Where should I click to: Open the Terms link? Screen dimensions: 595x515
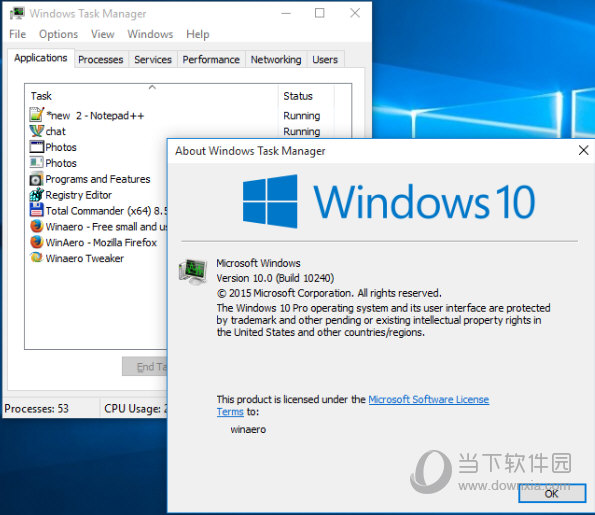coord(230,412)
